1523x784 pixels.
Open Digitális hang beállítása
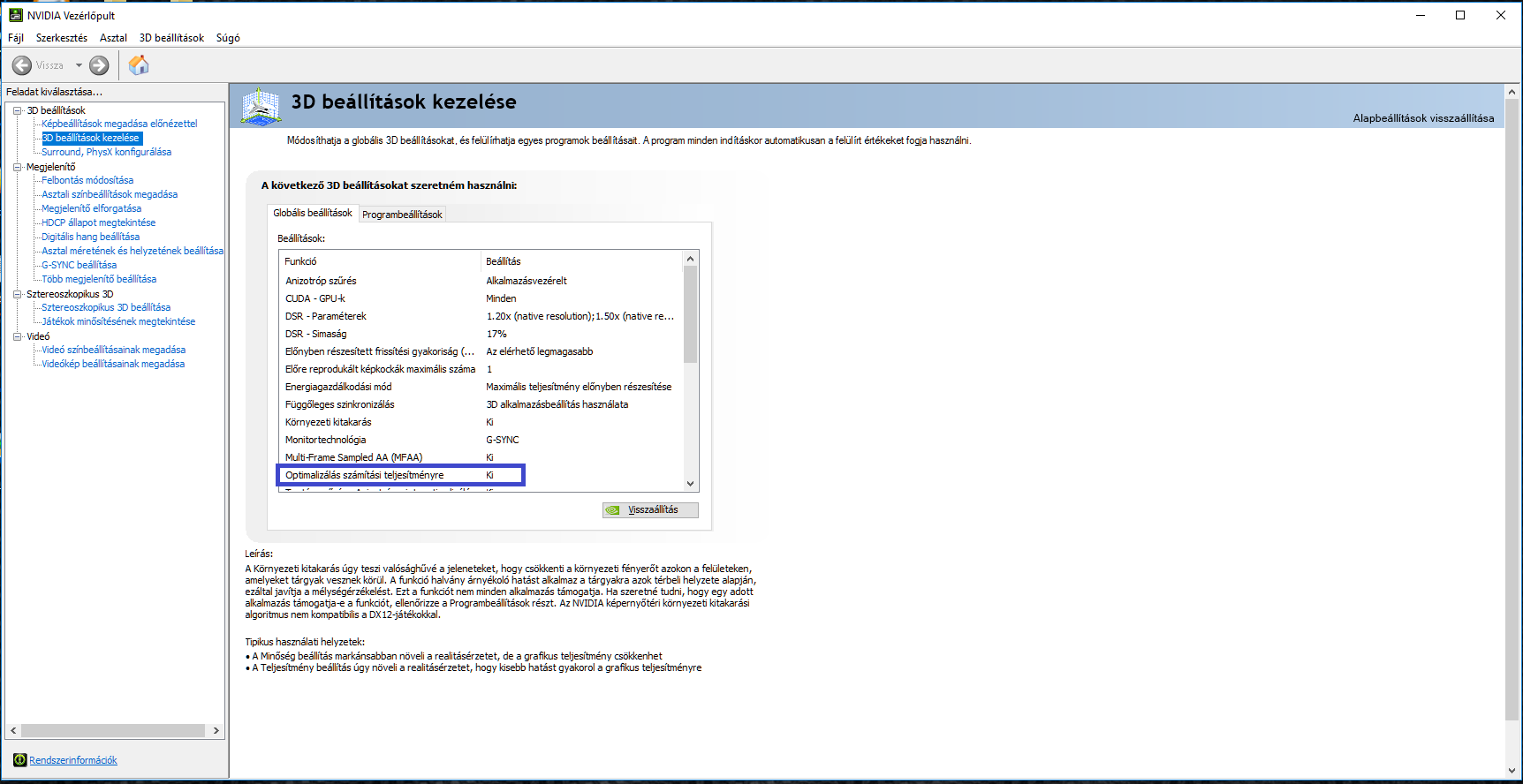click(x=90, y=237)
